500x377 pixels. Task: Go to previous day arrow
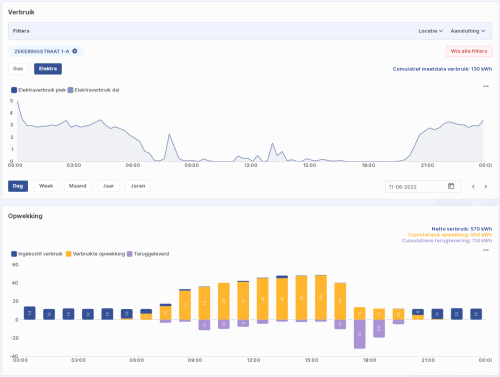473,187
